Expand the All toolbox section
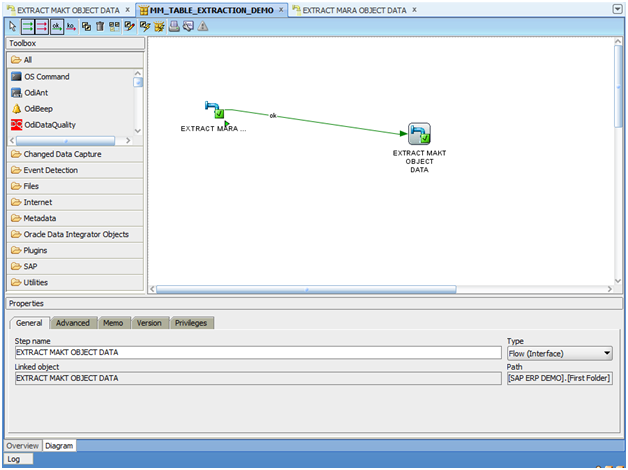The width and height of the screenshot is (628, 470). click(x=75, y=60)
